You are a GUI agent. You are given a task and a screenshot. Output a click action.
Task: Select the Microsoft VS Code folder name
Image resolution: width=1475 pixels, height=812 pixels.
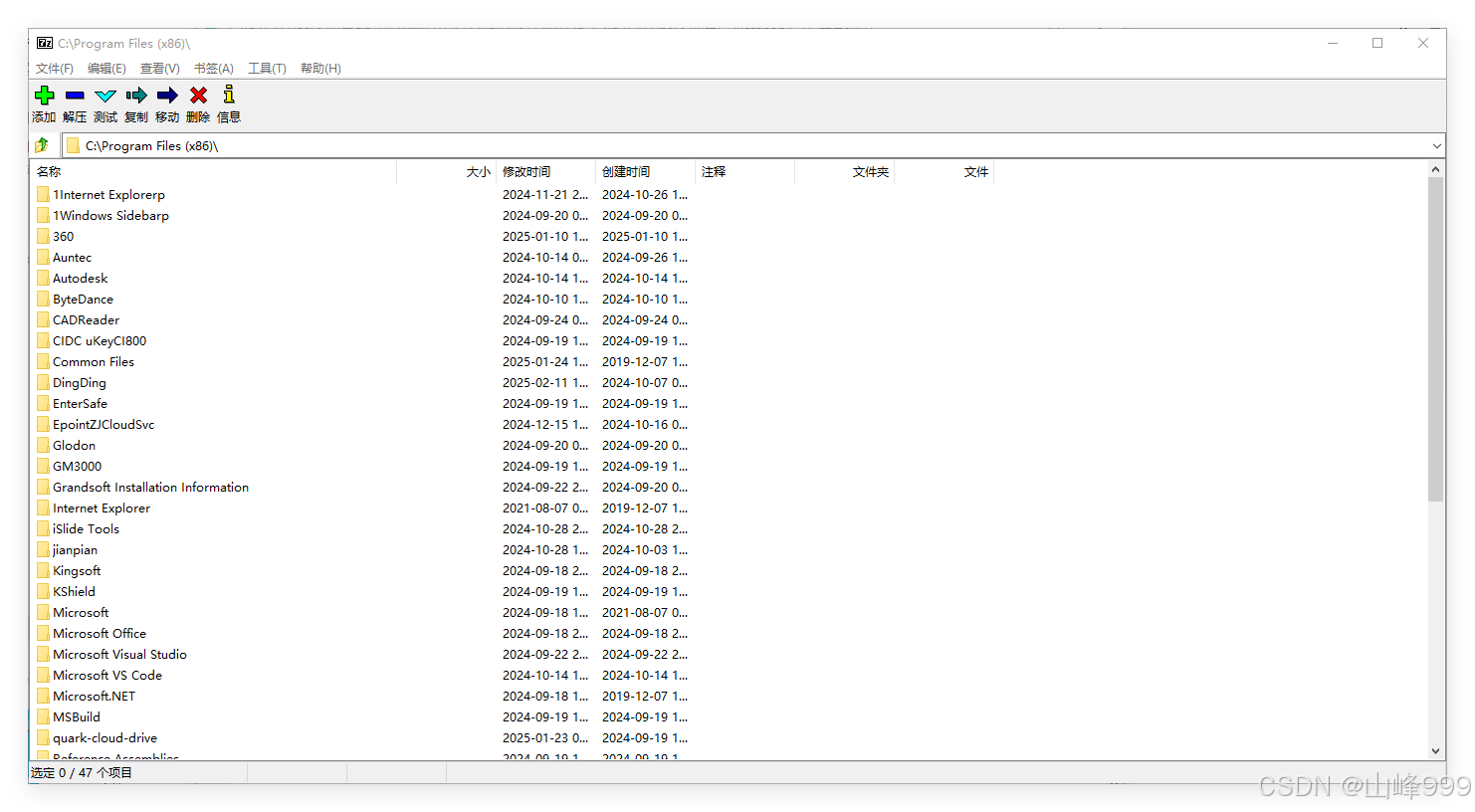[x=107, y=676]
